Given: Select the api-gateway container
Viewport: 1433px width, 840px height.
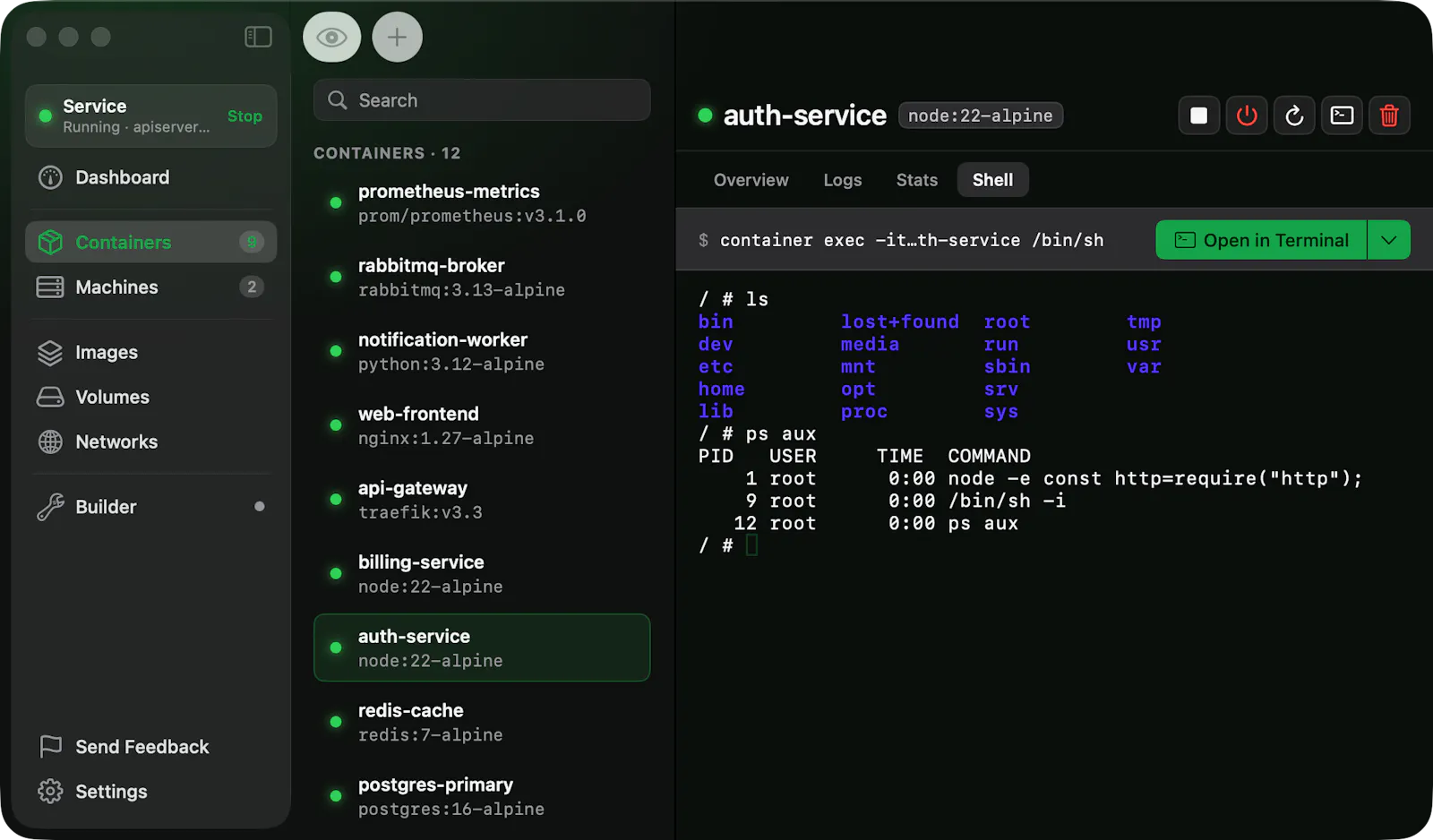Looking at the screenshot, I should [x=482, y=500].
